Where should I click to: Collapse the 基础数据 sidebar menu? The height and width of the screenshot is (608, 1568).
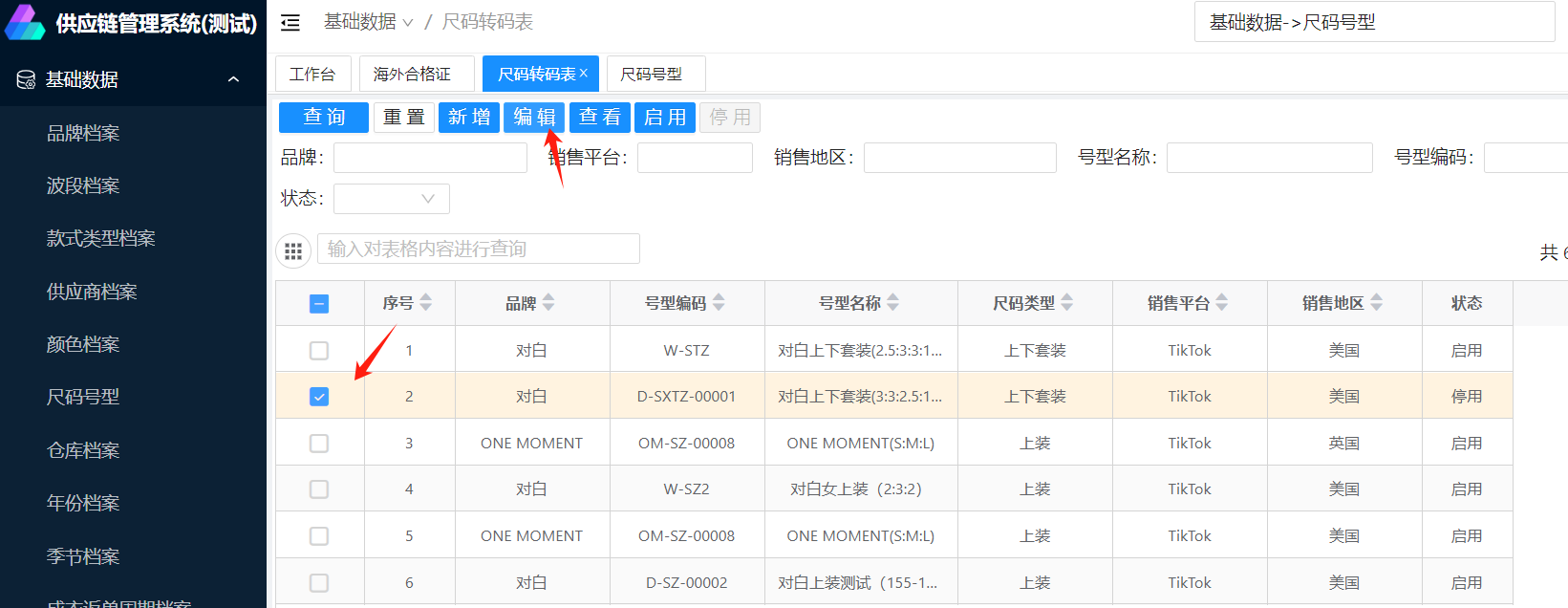233,79
